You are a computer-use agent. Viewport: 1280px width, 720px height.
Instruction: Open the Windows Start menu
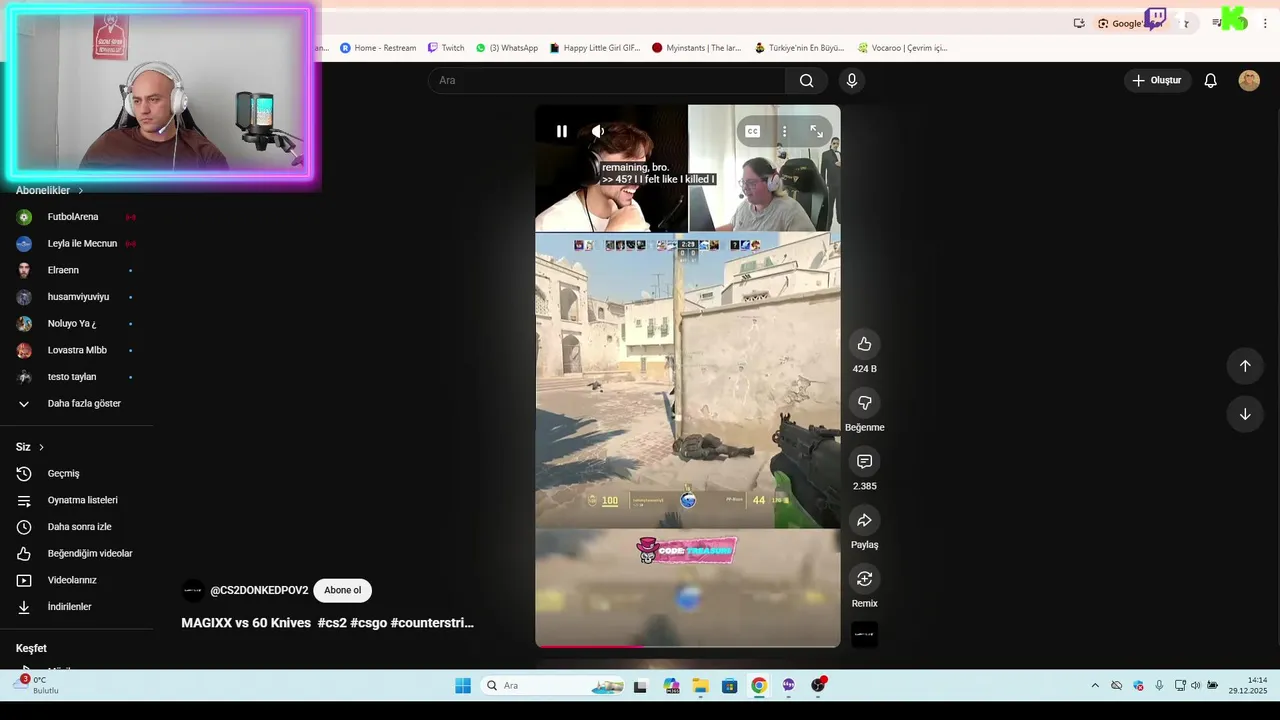click(463, 685)
